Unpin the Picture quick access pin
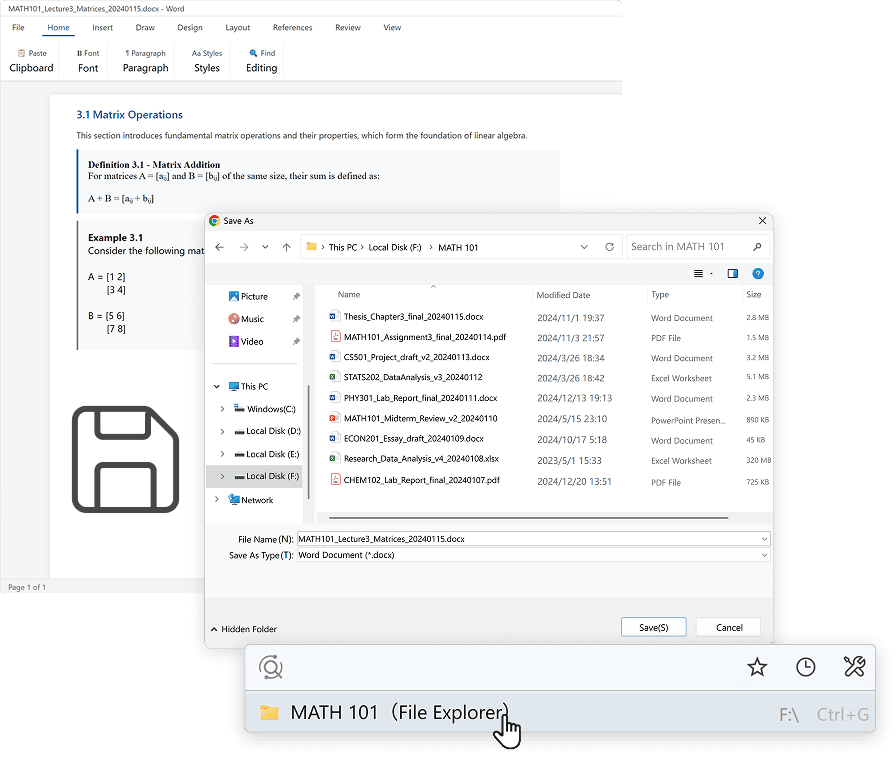The image size is (896, 757). [x=296, y=297]
